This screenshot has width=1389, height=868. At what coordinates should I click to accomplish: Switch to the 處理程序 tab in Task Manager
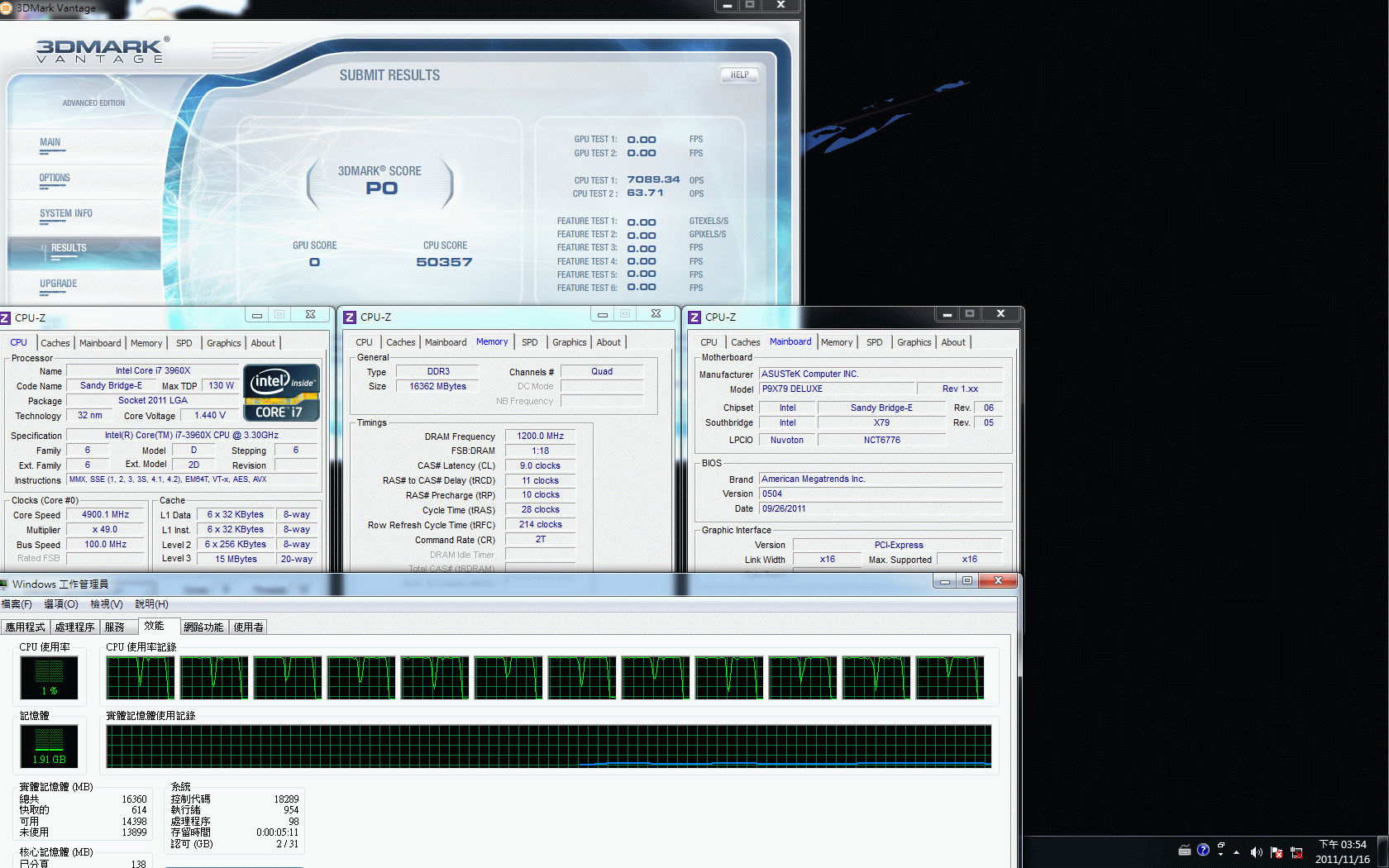click(x=75, y=627)
